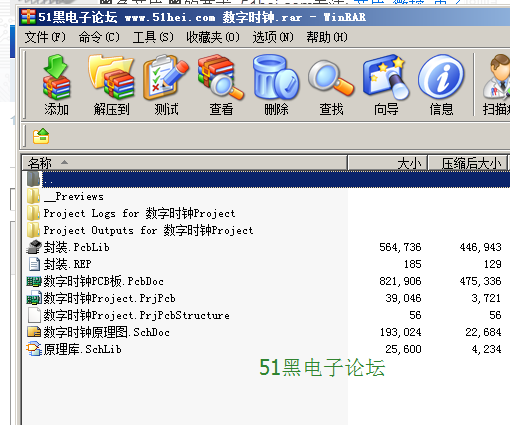Open the 命令(C) menu

pos(99,37)
